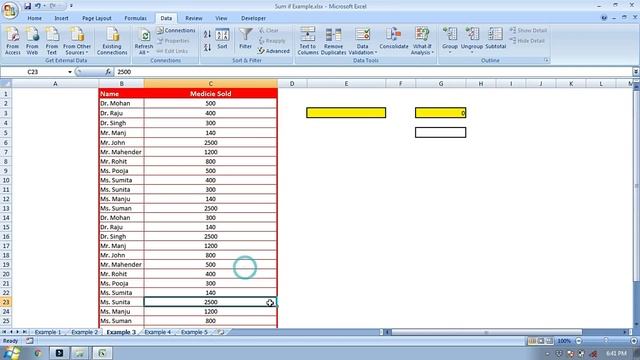
Task: Click the Group rows icon
Action: coord(450,34)
